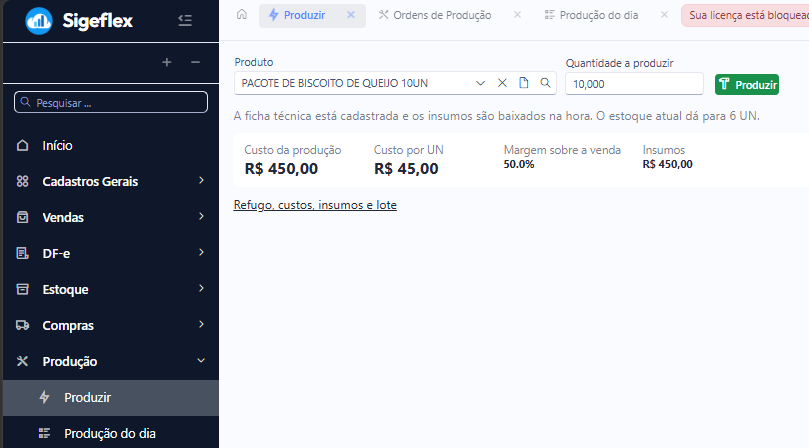809x448 pixels.
Task: Collapse the sidebar with the menu-fold icon
Action: [185, 20]
